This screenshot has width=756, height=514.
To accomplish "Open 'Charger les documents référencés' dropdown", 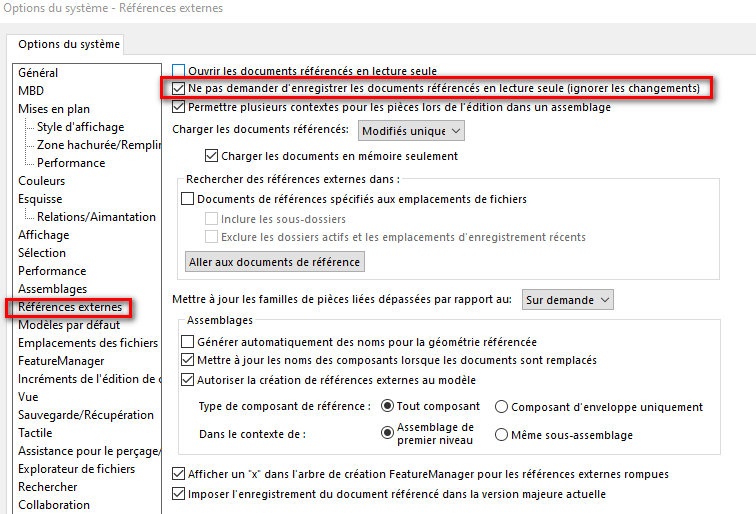I will pos(411,130).
